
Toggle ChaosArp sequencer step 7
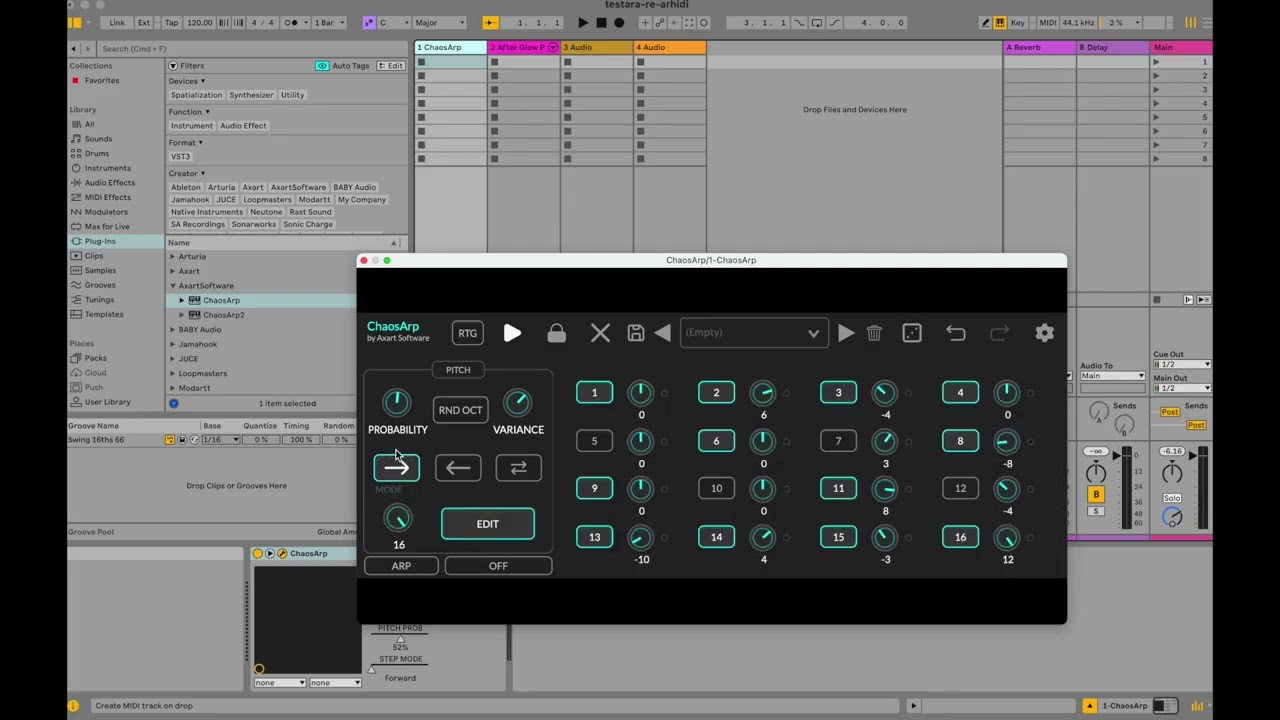pyautogui.click(x=838, y=441)
